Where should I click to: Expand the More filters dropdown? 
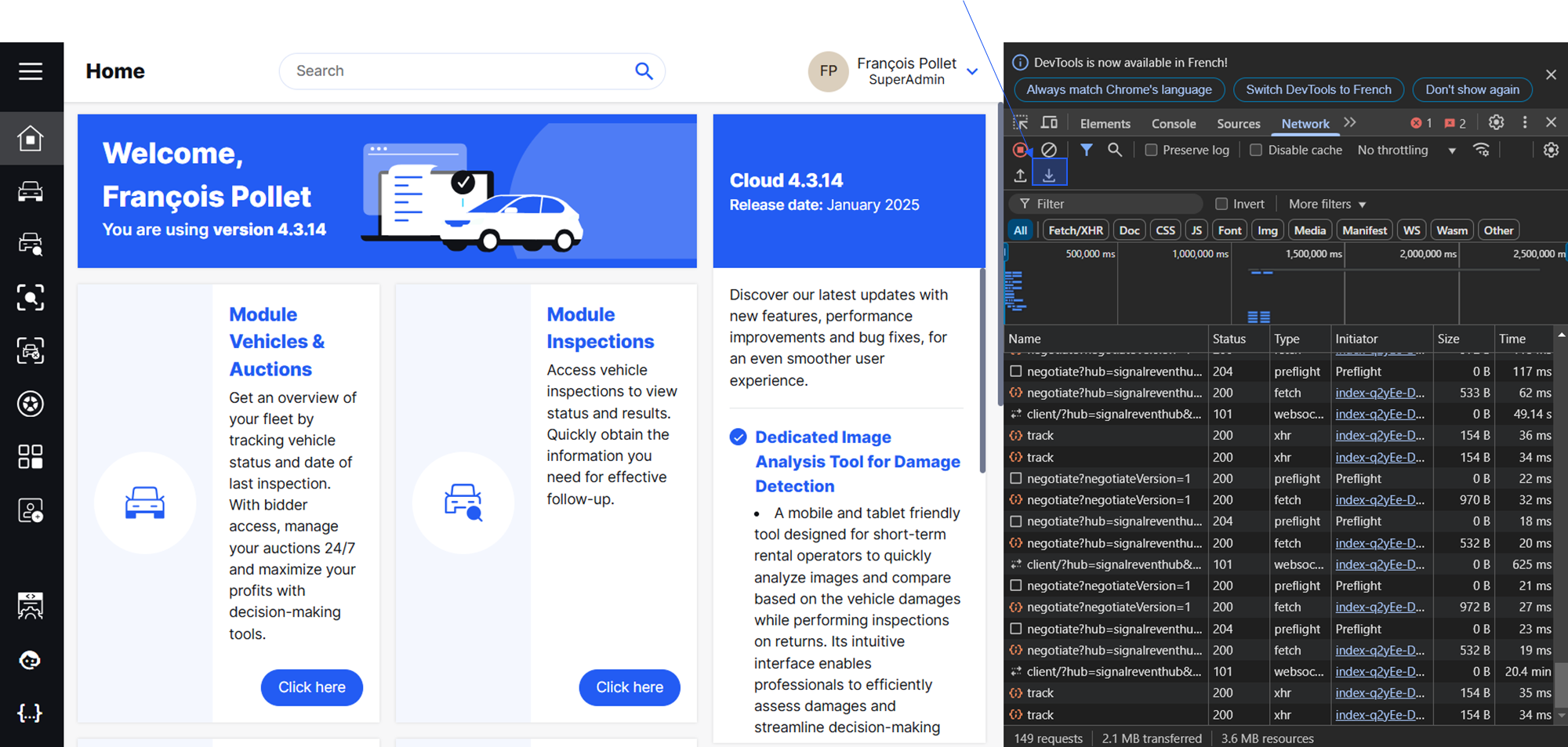pos(1327,204)
